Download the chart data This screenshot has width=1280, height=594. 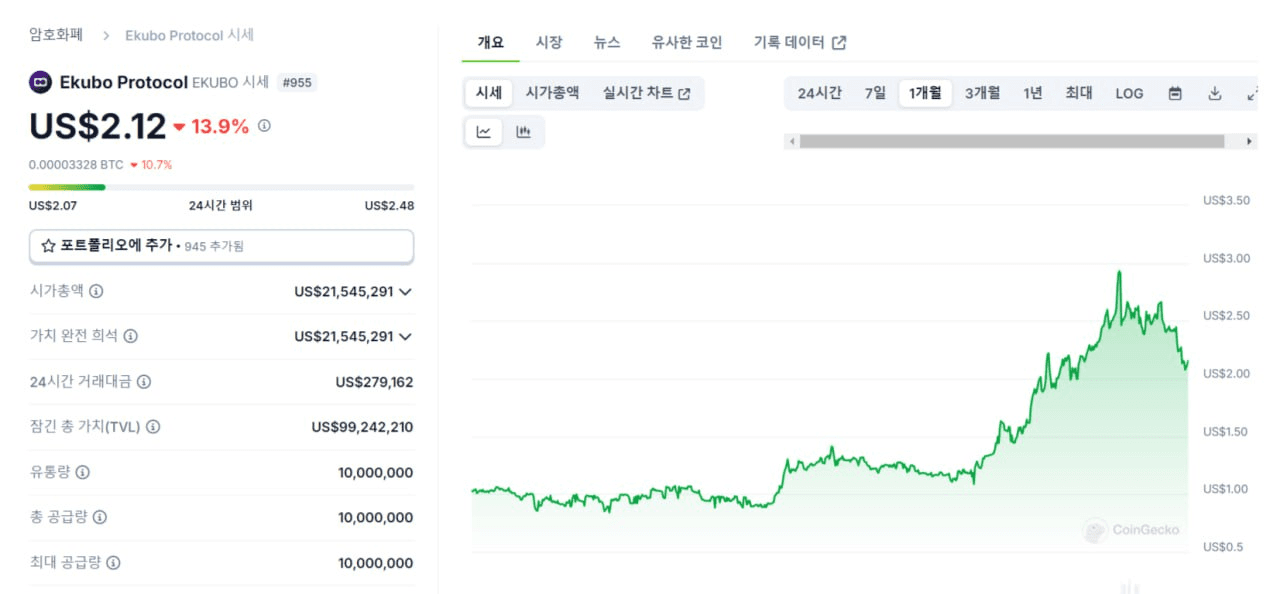tap(1215, 93)
